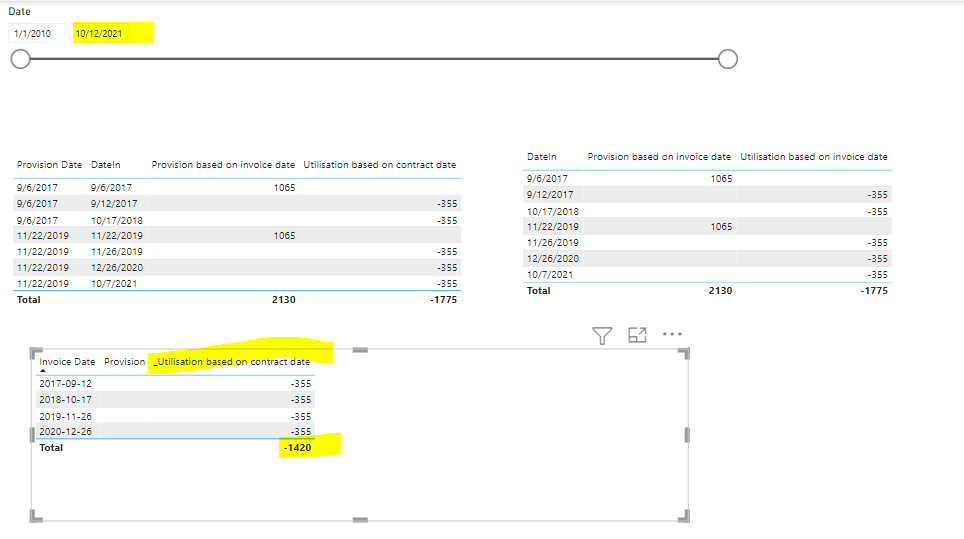Image resolution: width=964 pixels, height=539 pixels.
Task: Click -1775 total in left table
Action: [443, 299]
